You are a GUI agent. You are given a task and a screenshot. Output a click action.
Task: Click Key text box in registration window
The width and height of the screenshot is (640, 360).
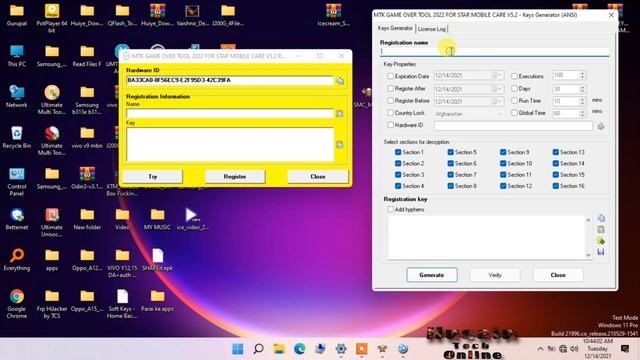[230, 144]
